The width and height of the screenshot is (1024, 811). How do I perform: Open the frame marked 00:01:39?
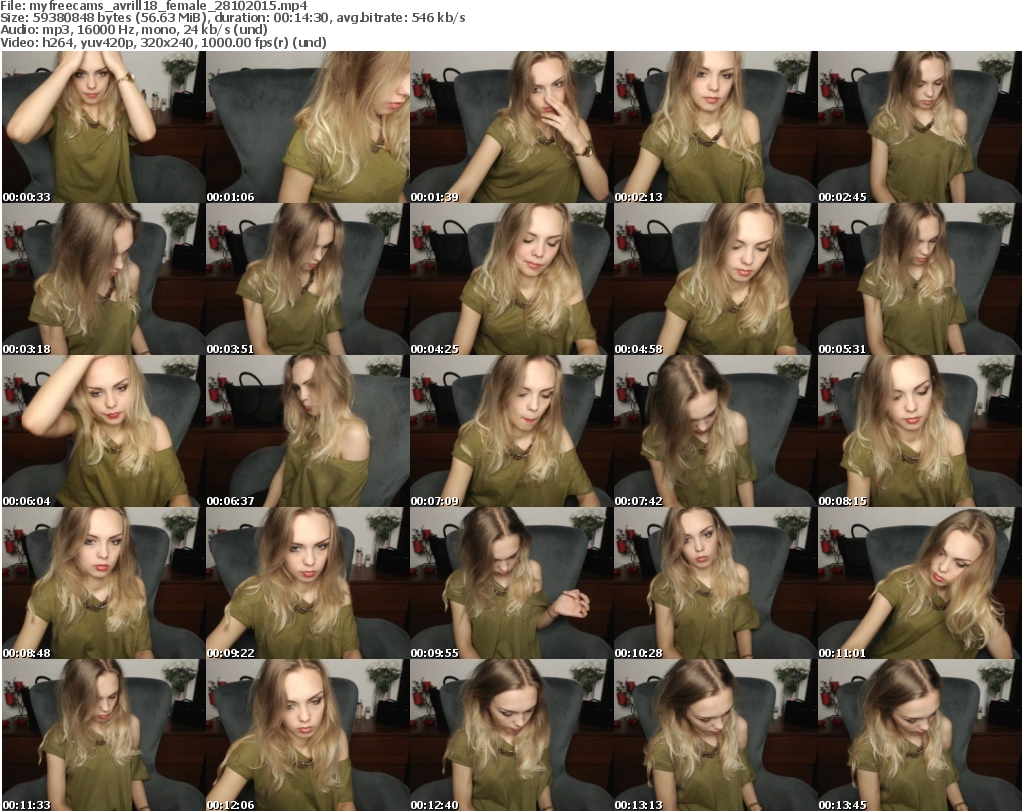pyautogui.click(x=511, y=127)
